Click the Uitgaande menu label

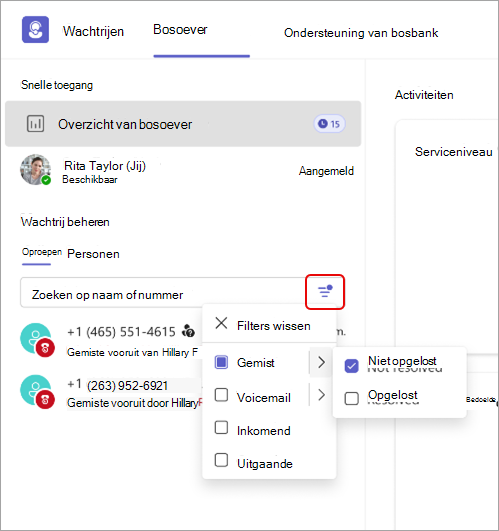coord(265,463)
